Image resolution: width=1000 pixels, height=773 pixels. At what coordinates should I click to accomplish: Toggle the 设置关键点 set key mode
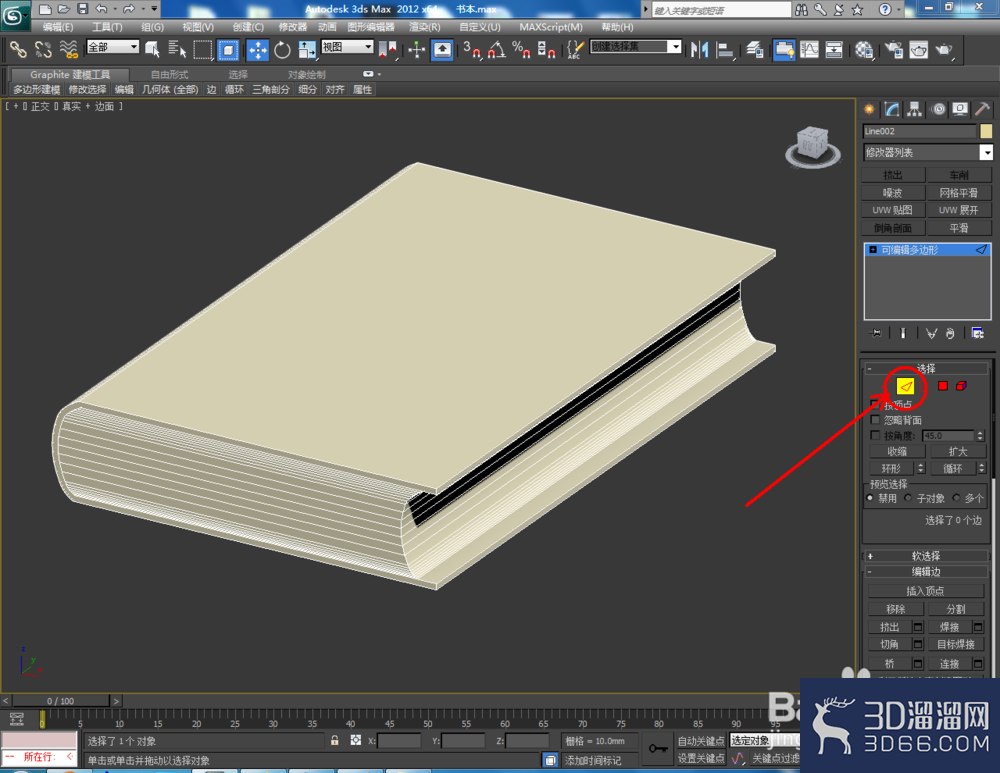pyautogui.click(x=700, y=758)
